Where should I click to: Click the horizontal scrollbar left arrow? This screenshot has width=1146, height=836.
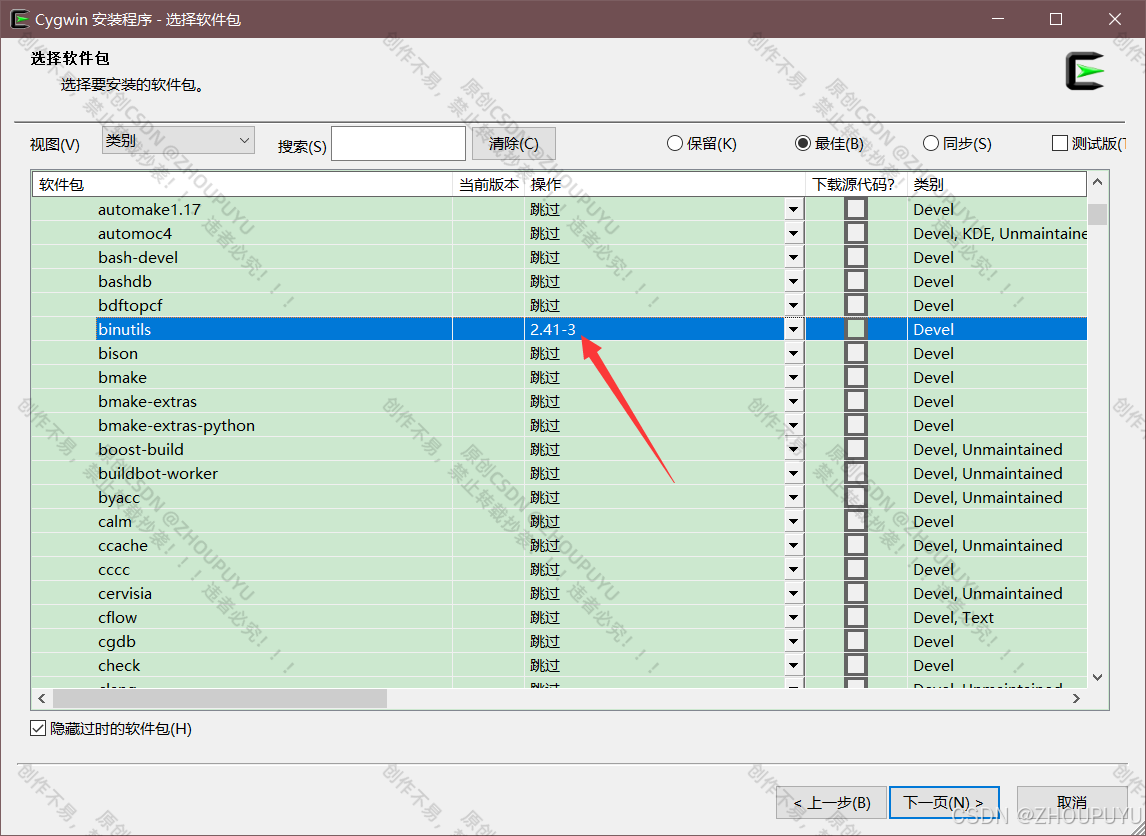[42, 699]
